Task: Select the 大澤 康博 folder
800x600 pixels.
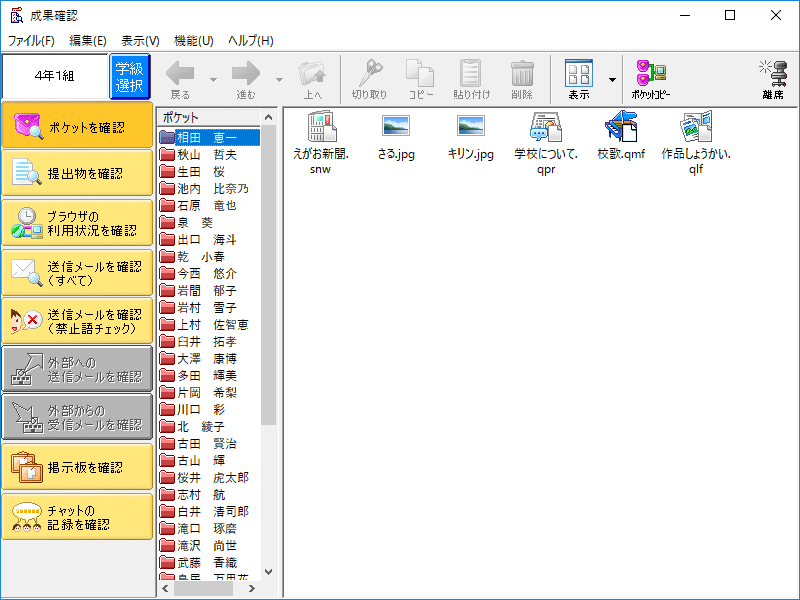Action: [198, 359]
